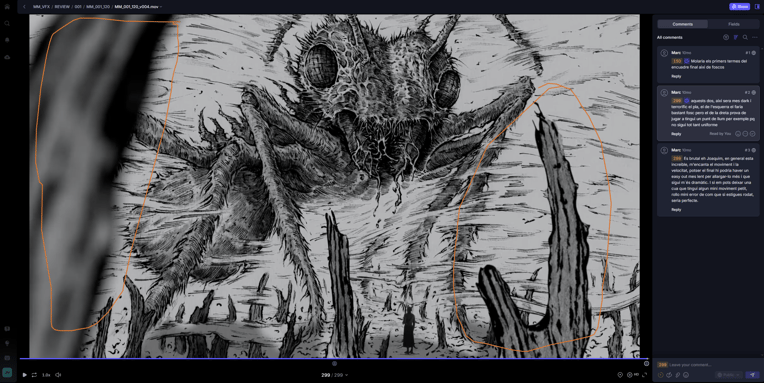Viewport: 764px width, 383px height.
Task: Mute the player volume
Action: click(58, 375)
